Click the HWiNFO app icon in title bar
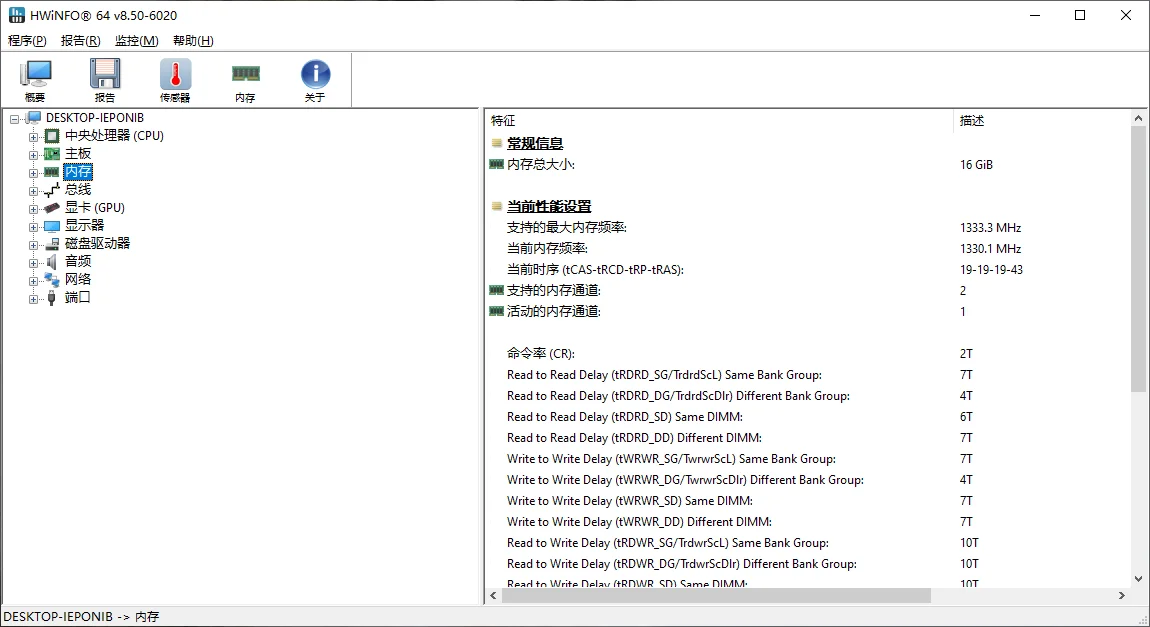Image resolution: width=1150 pixels, height=627 pixels. click(x=16, y=15)
